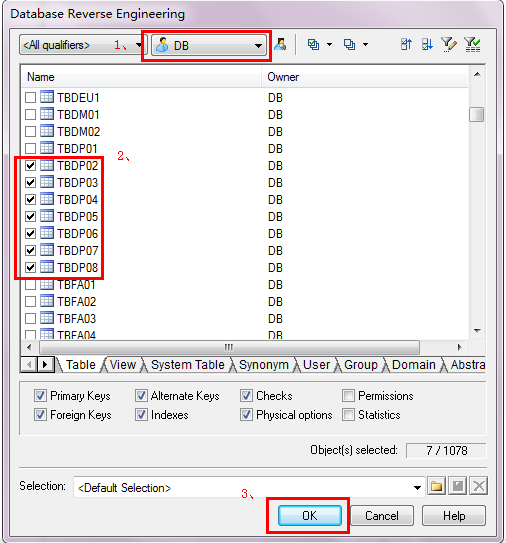Click the folder icon next to Selection

(x=436, y=486)
